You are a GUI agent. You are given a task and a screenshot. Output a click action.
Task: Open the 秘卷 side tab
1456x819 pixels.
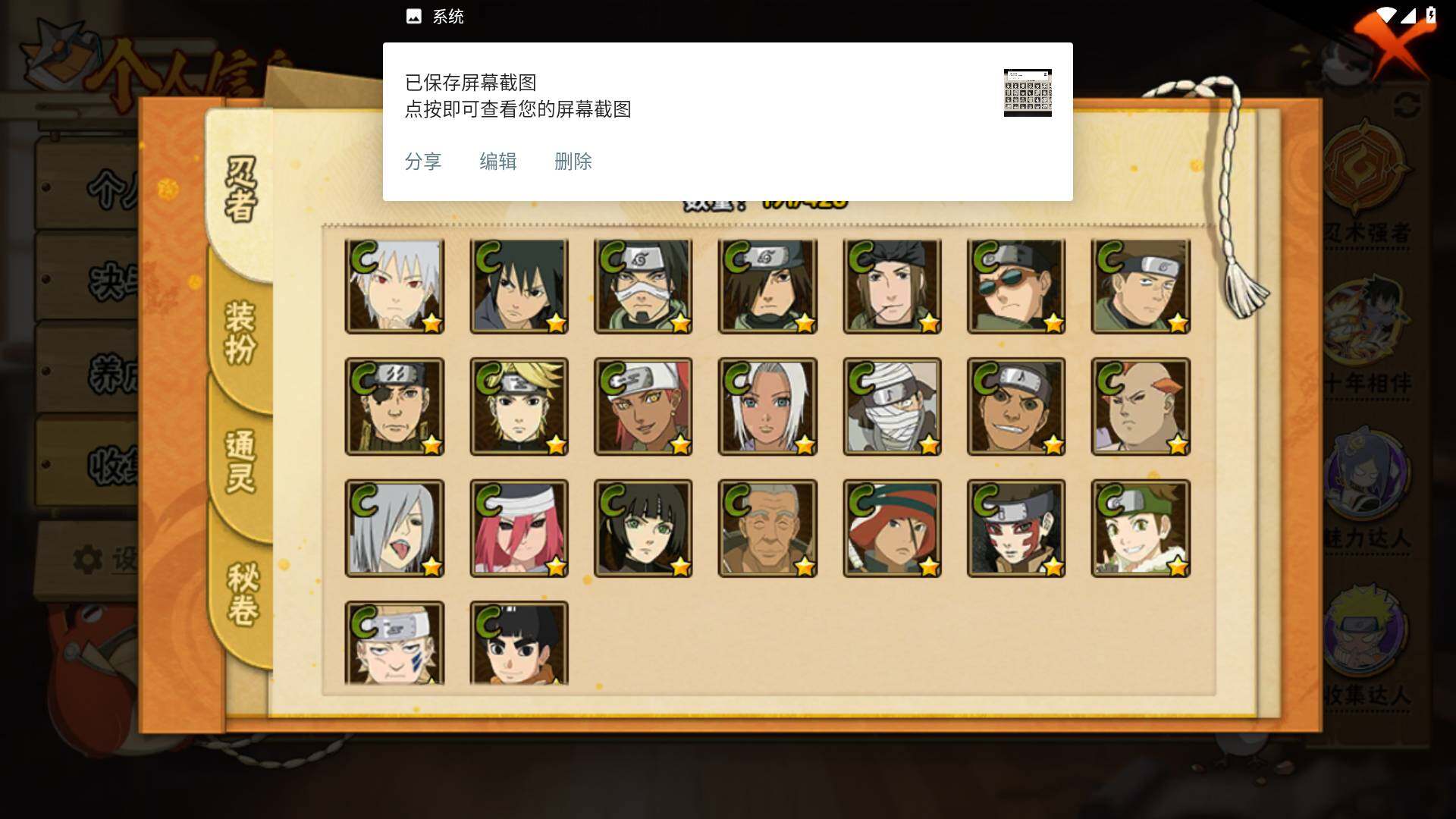pos(243,595)
